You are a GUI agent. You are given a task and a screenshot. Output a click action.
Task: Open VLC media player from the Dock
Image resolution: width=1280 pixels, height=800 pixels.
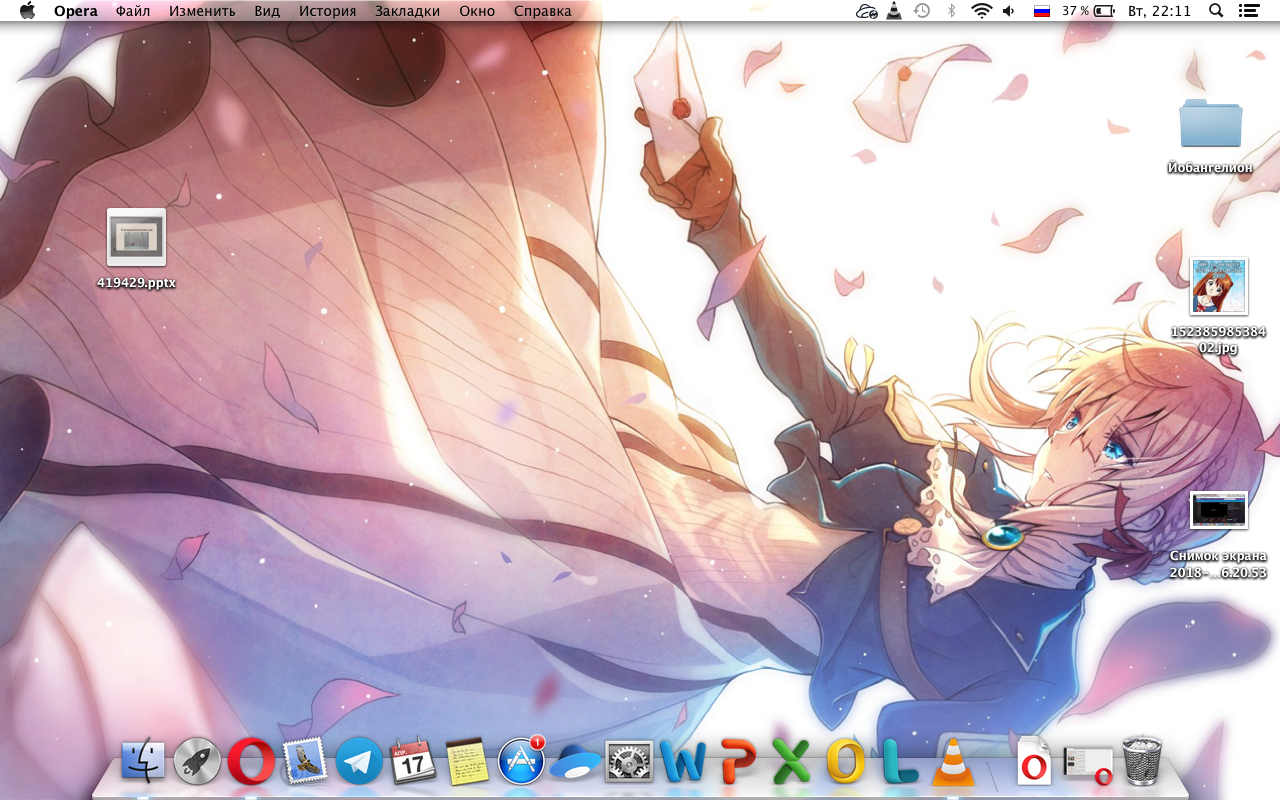pos(953,763)
